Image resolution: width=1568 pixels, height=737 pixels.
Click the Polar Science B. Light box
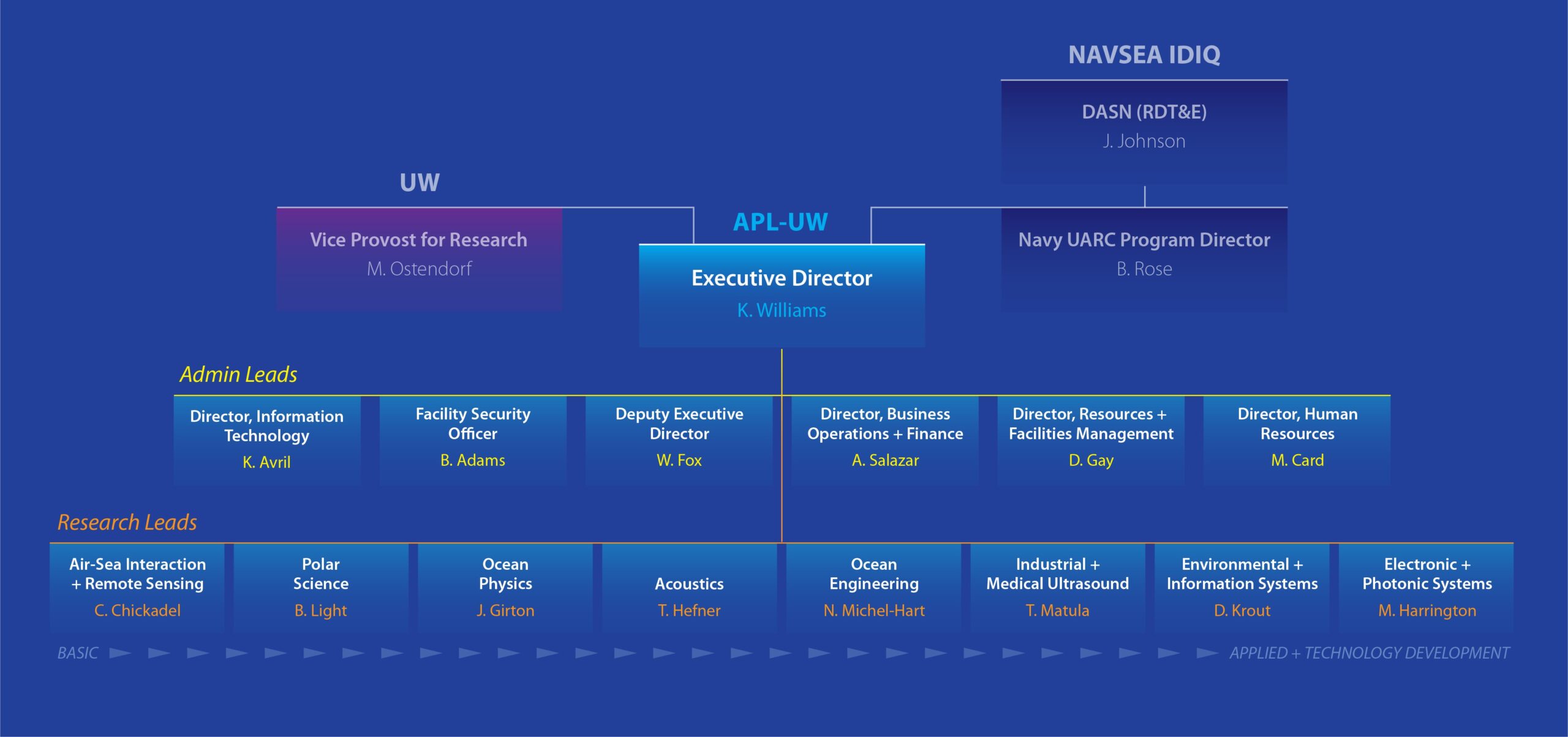pyautogui.click(x=321, y=588)
